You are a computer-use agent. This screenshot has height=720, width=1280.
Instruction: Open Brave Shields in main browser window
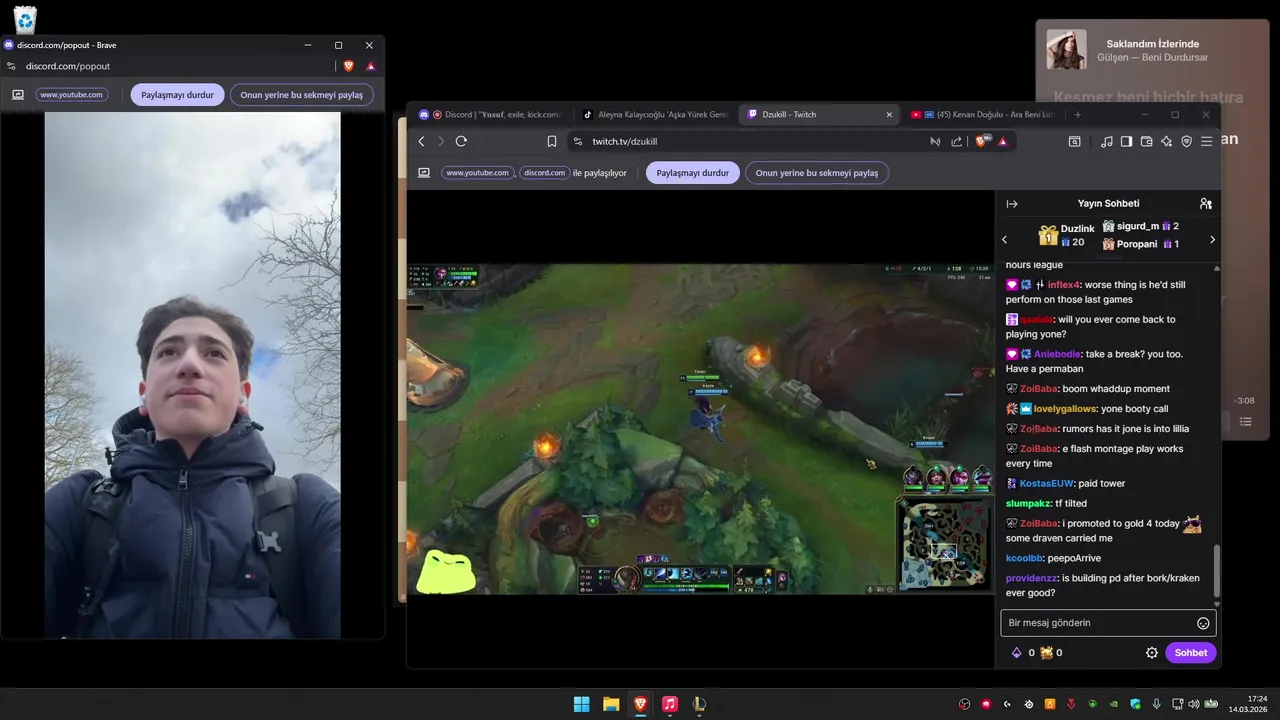[x=981, y=142]
